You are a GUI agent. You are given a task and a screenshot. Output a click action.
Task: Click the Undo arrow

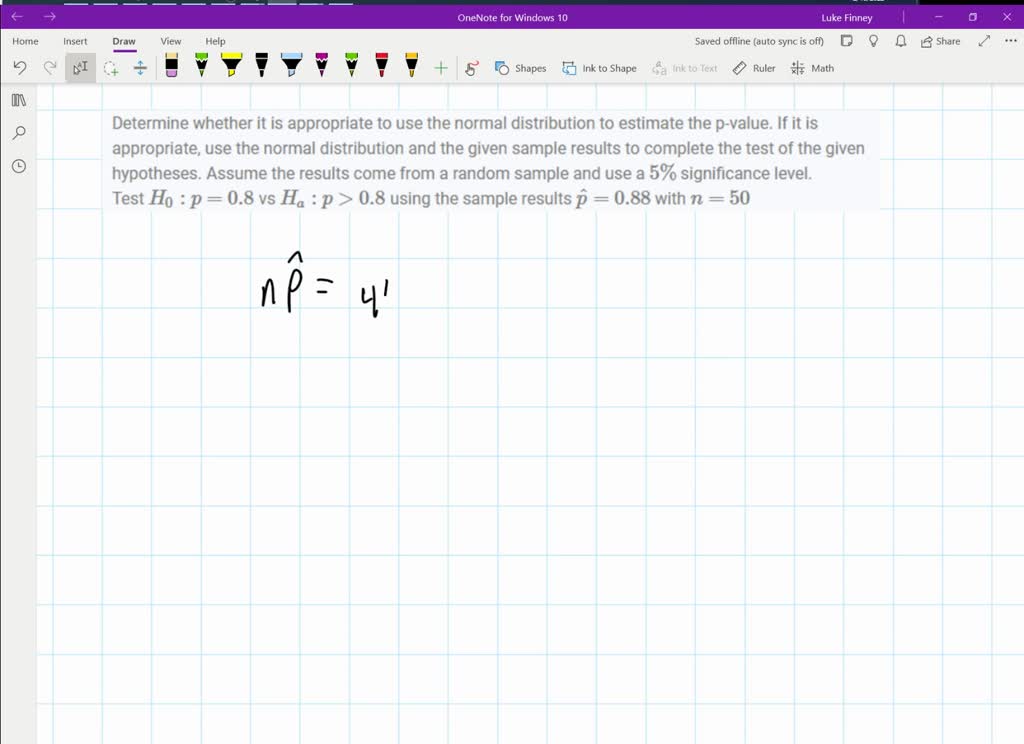20,67
